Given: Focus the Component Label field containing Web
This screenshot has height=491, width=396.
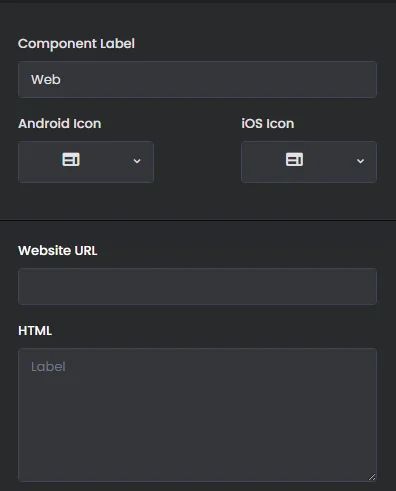Looking at the screenshot, I should (198, 79).
